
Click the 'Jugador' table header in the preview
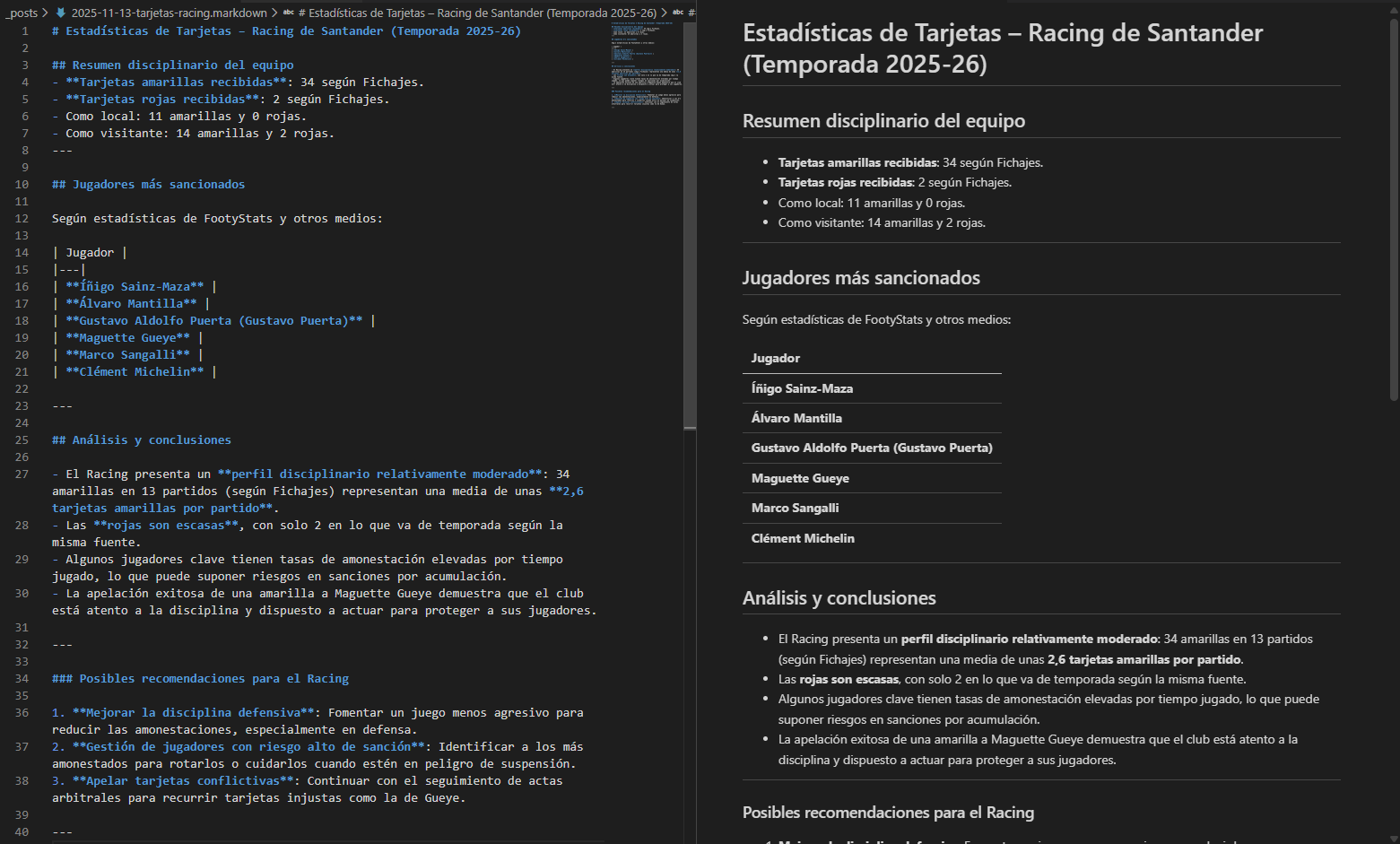click(775, 358)
